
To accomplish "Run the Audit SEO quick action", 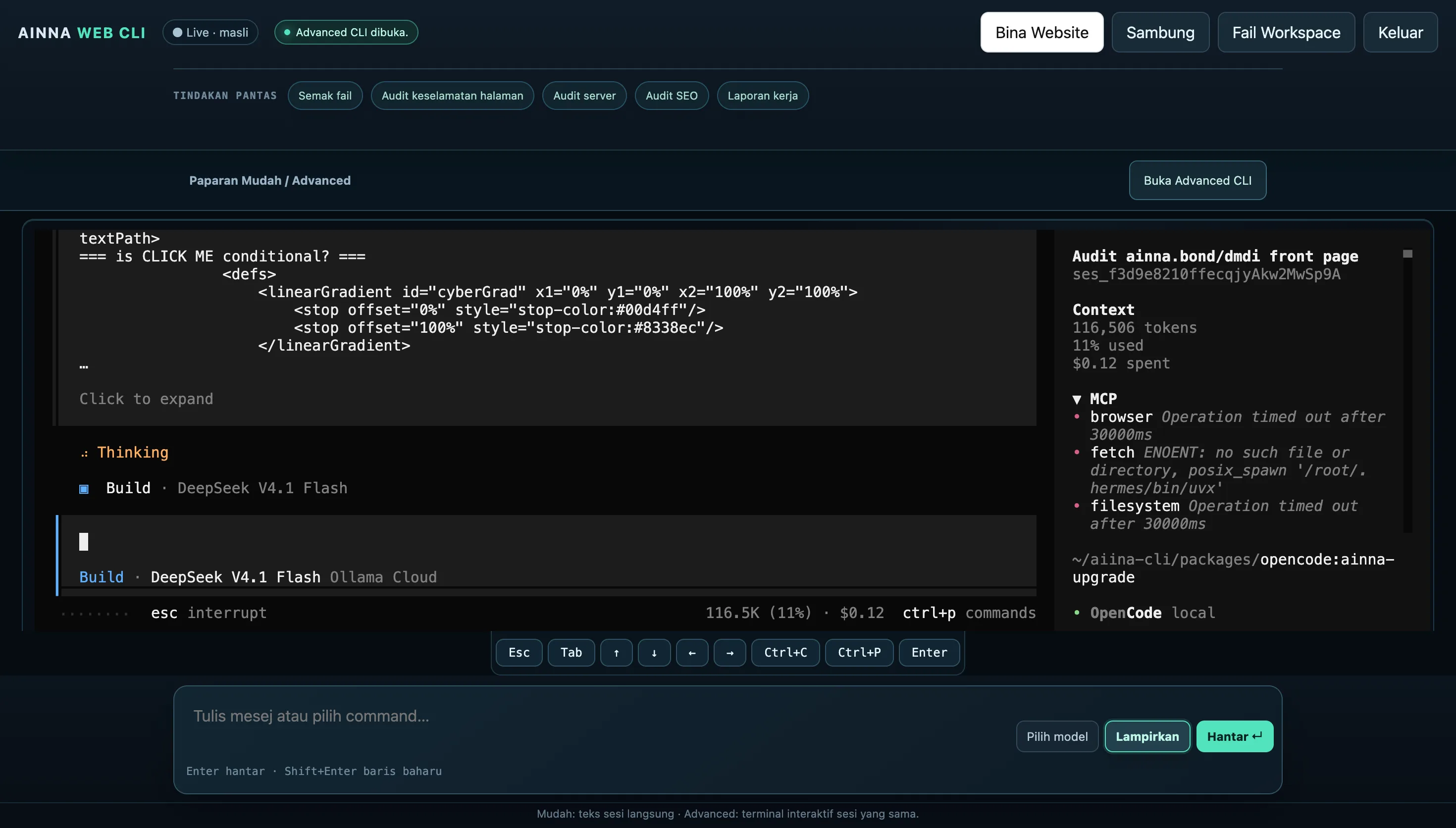I will pos(672,96).
